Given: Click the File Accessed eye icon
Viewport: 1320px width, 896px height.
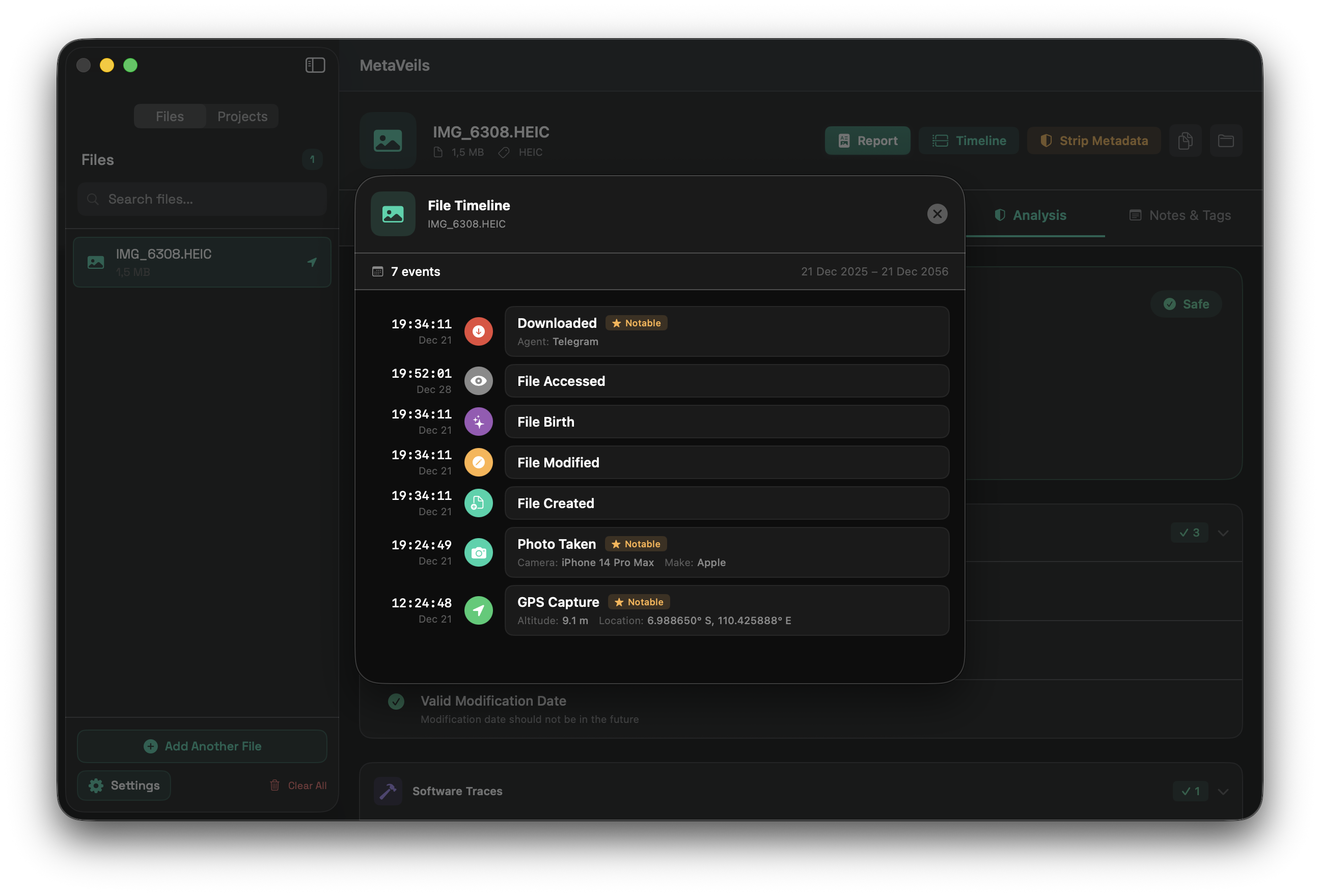Looking at the screenshot, I should (x=478, y=381).
